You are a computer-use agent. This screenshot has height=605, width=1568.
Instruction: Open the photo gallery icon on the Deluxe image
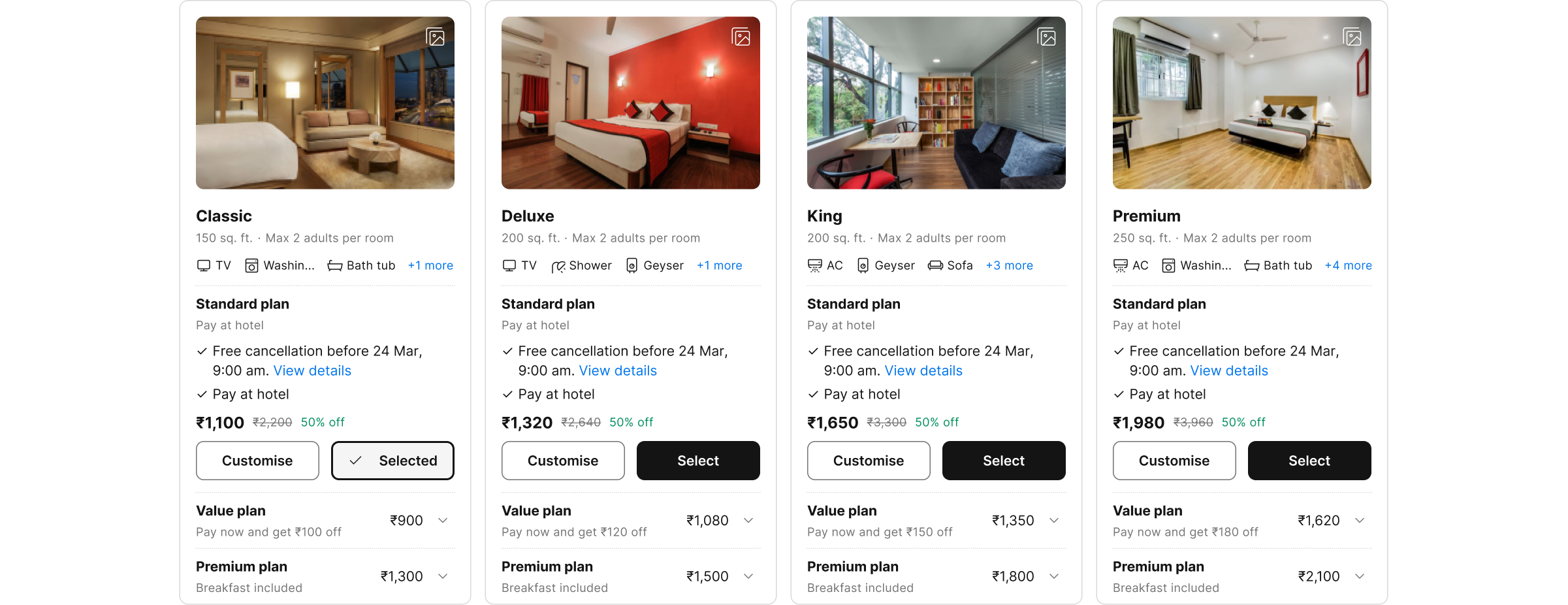[741, 37]
